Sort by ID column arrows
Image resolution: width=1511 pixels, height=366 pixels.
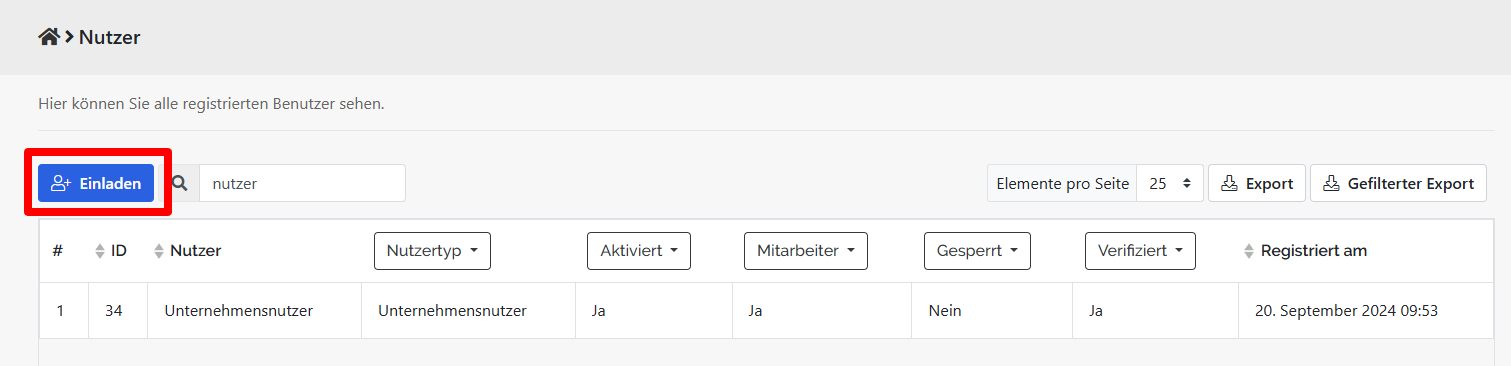point(99,251)
